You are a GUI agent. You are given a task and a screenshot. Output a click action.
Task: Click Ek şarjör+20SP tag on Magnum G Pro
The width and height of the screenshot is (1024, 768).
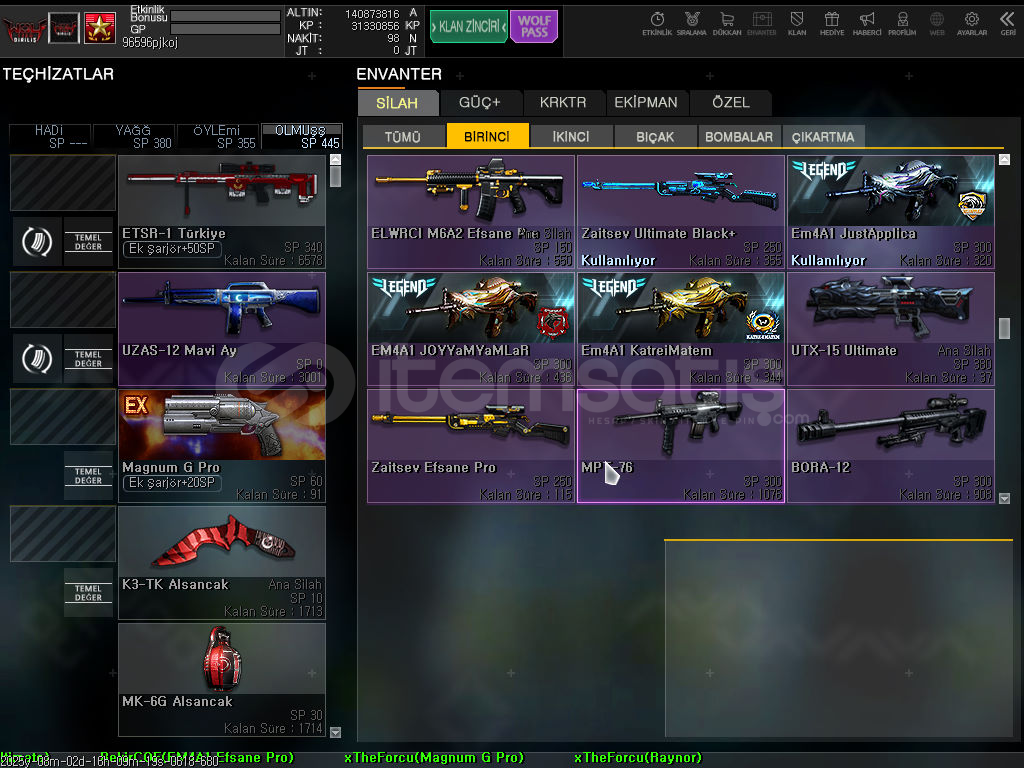pos(172,483)
